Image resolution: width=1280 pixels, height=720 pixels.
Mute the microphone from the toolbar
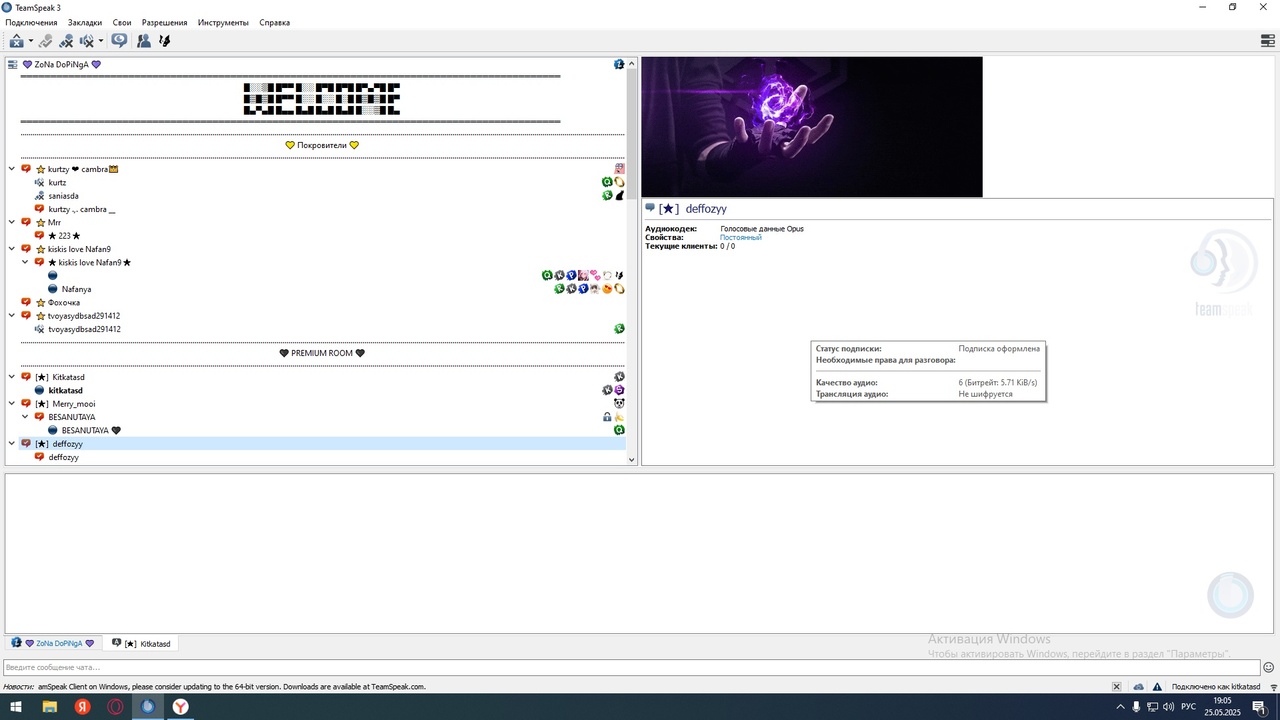tap(66, 41)
